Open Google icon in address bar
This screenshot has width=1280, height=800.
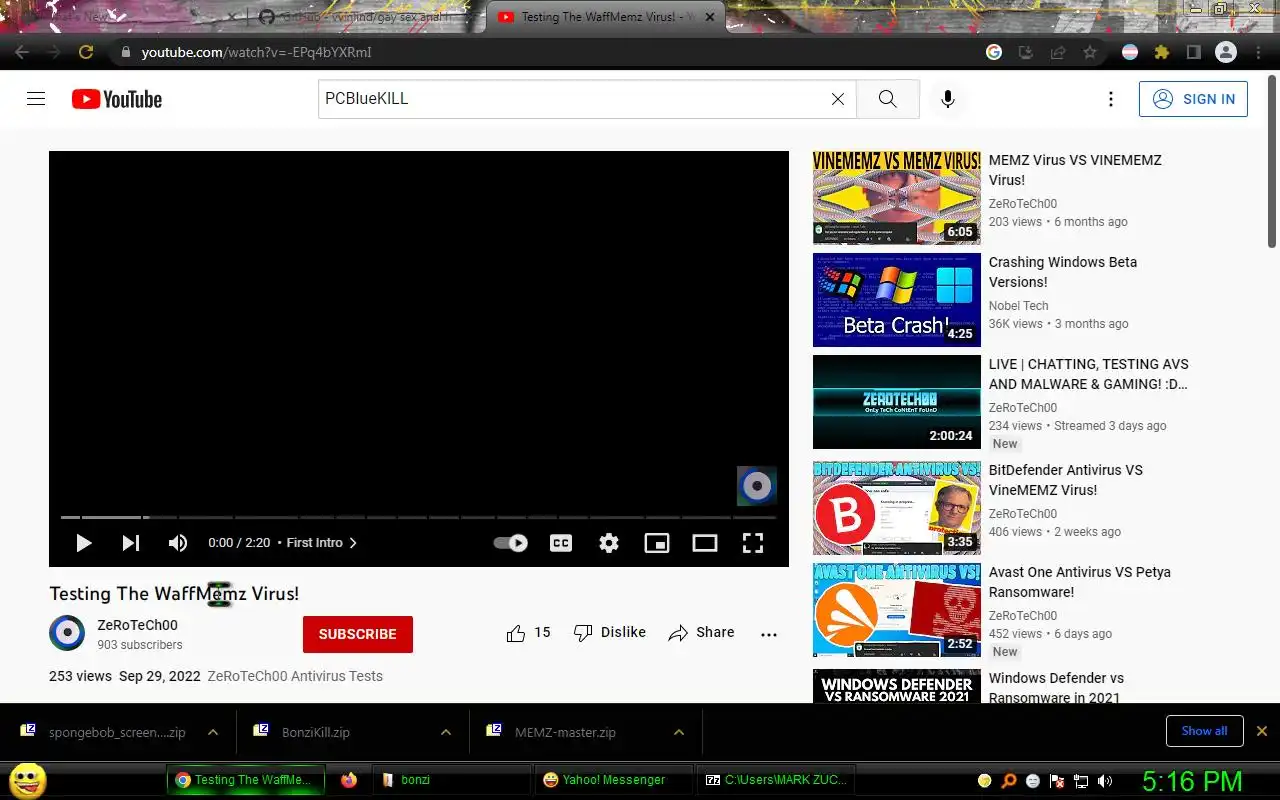click(994, 52)
